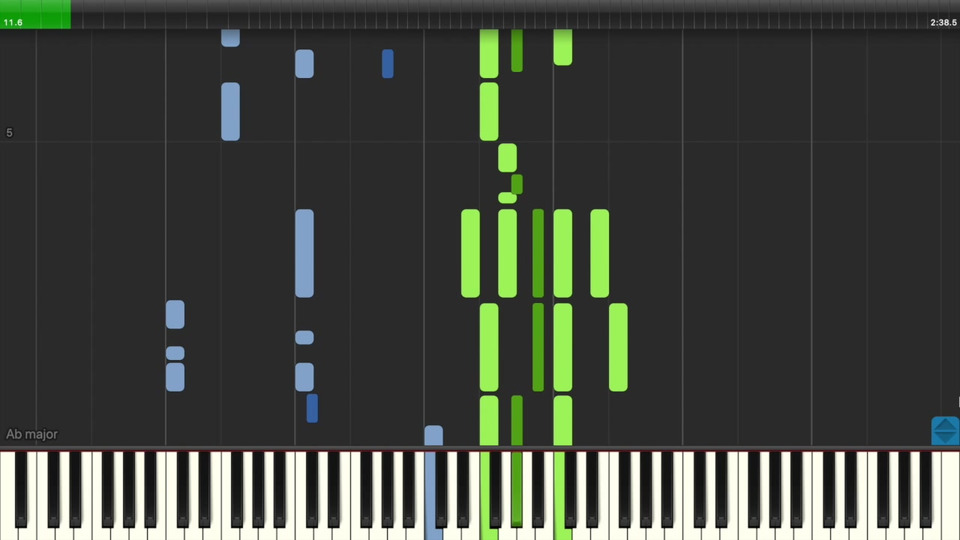The width and height of the screenshot is (960, 540).
Task: Tap the leftmost white piano key
Action: point(9,496)
